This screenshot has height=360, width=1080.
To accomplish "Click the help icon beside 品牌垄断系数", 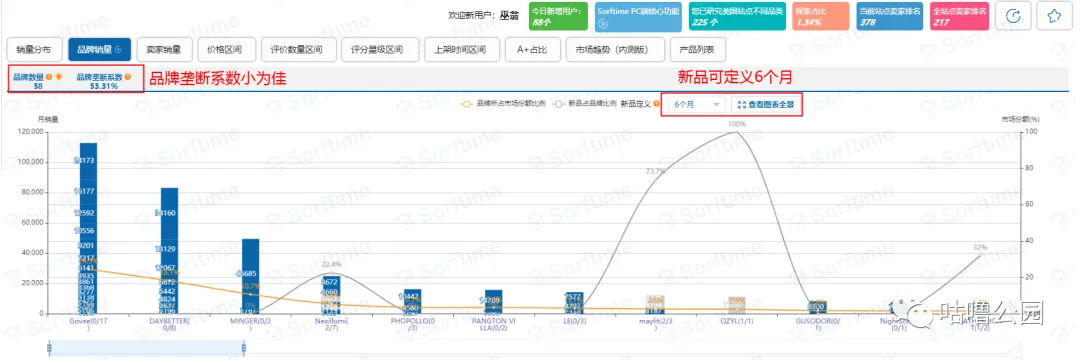I will click(128, 77).
